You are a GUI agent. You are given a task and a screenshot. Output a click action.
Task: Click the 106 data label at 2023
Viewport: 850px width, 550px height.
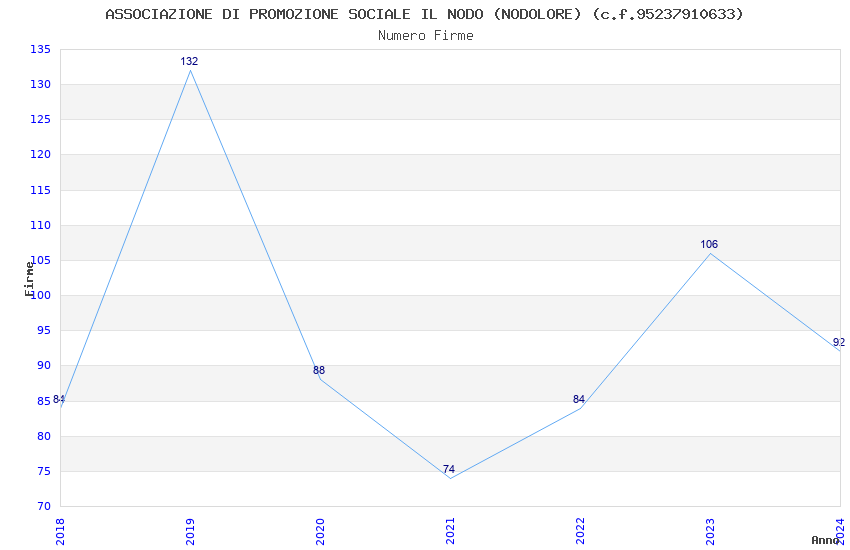point(709,244)
